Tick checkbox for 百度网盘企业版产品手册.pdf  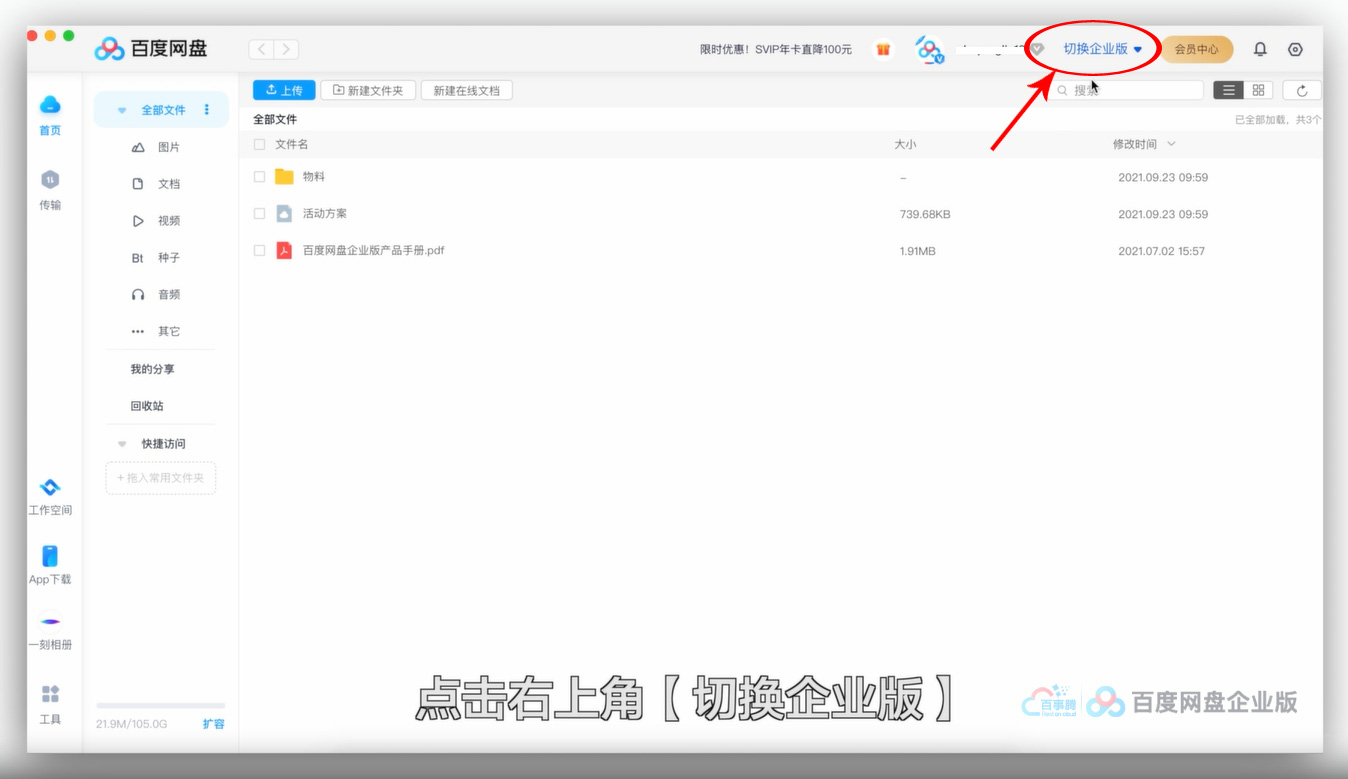(x=260, y=251)
